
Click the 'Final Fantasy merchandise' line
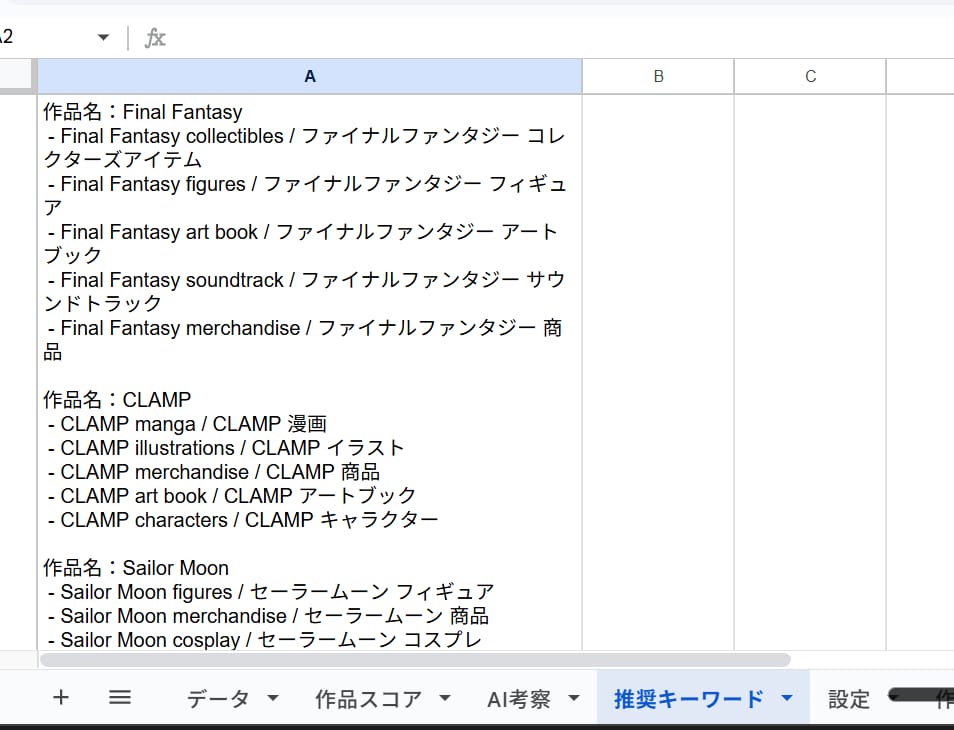(x=303, y=340)
